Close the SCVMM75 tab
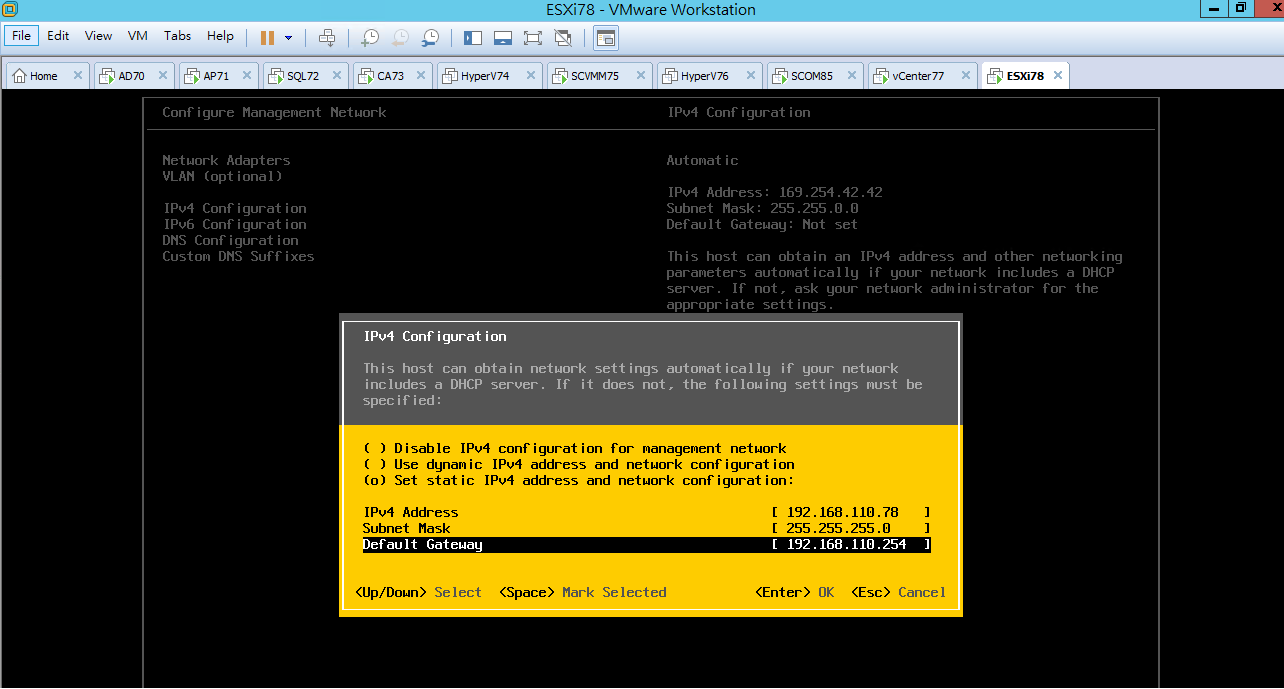The image size is (1284, 689). (640, 76)
